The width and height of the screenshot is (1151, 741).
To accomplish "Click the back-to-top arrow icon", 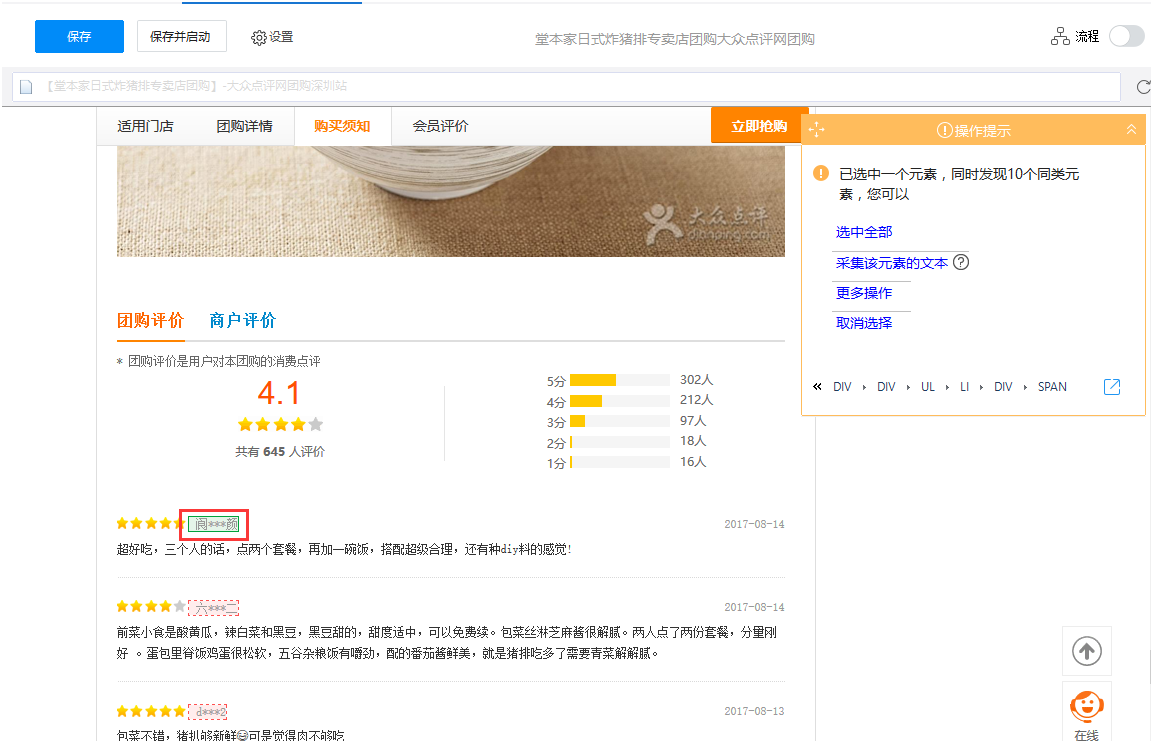I will [1086, 651].
